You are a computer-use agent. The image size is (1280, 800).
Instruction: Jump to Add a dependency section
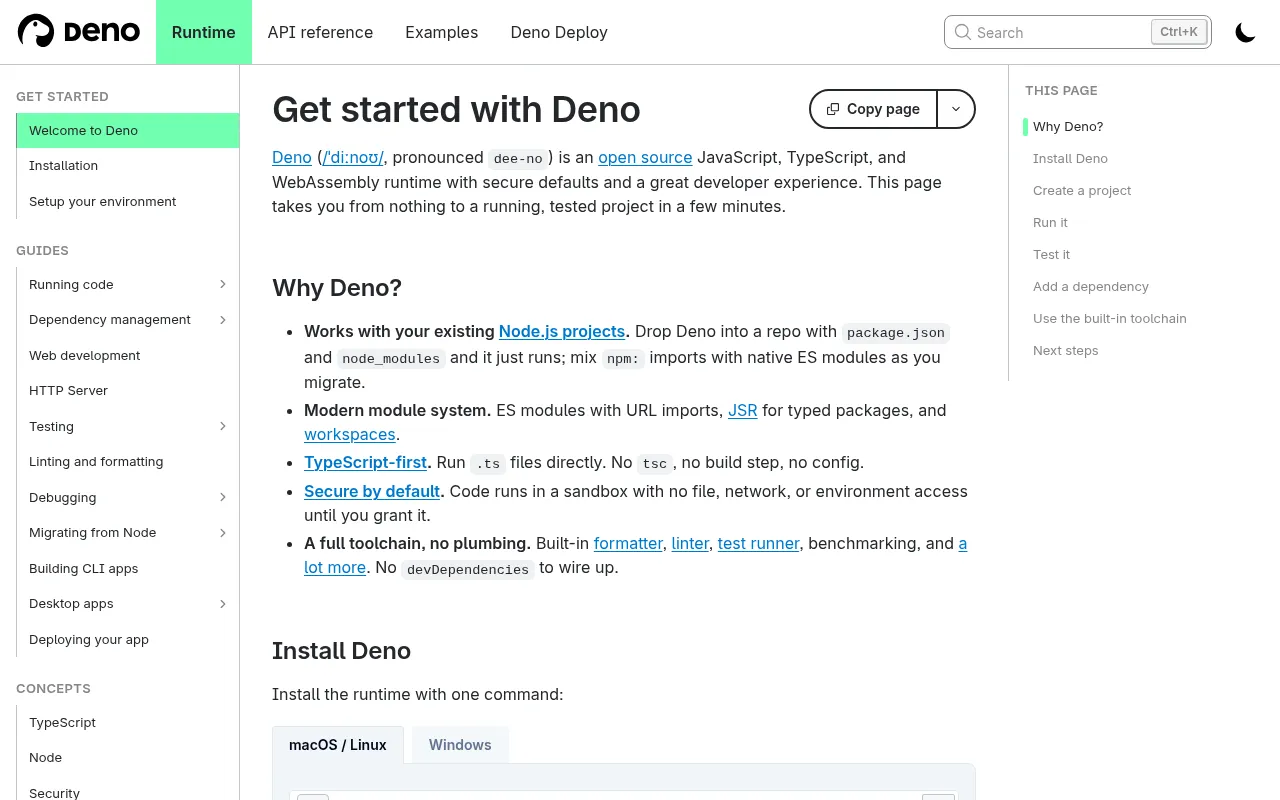click(x=1091, y=286)
